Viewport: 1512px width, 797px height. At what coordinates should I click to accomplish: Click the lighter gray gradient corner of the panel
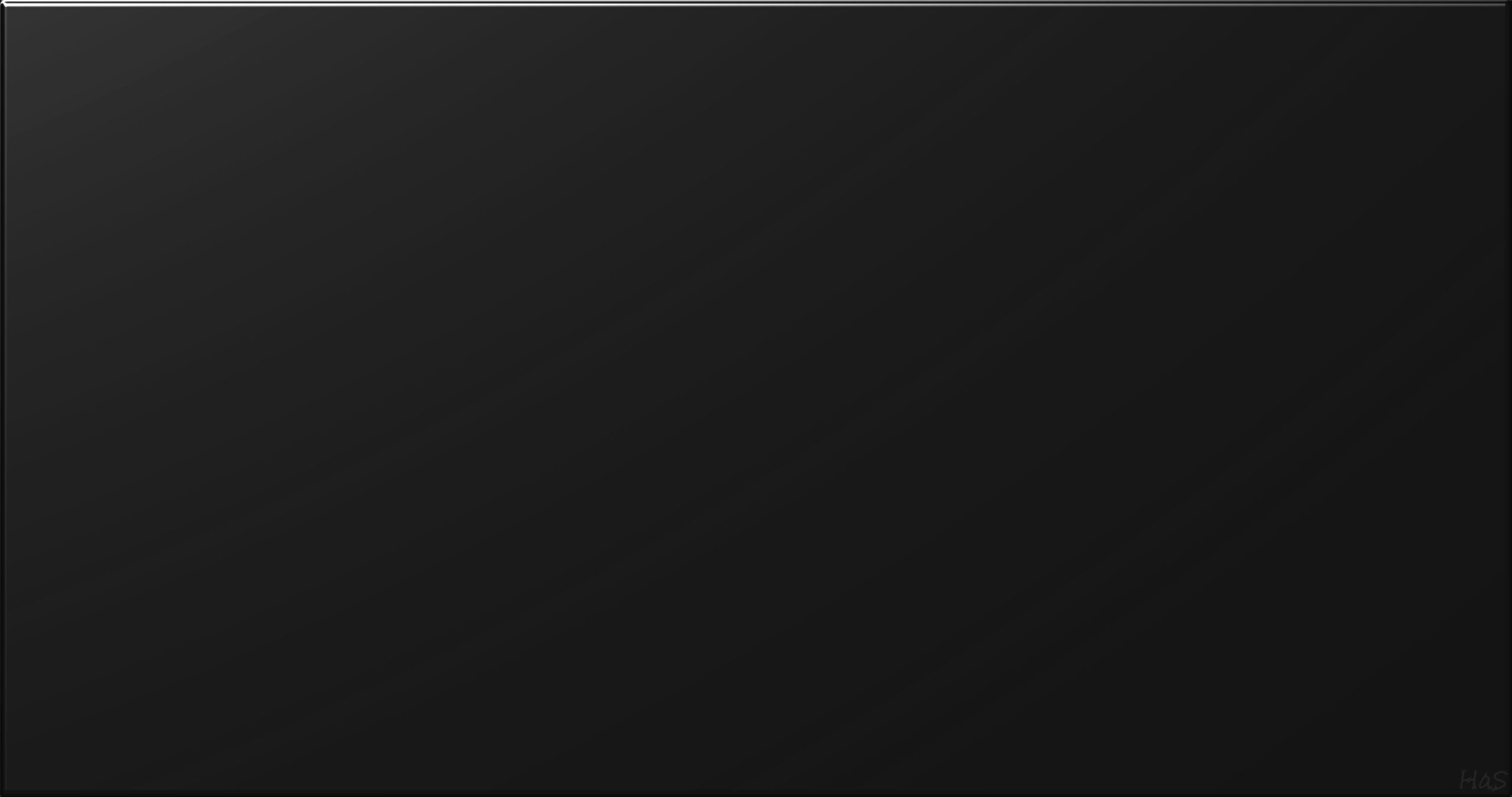click(89, 59)
